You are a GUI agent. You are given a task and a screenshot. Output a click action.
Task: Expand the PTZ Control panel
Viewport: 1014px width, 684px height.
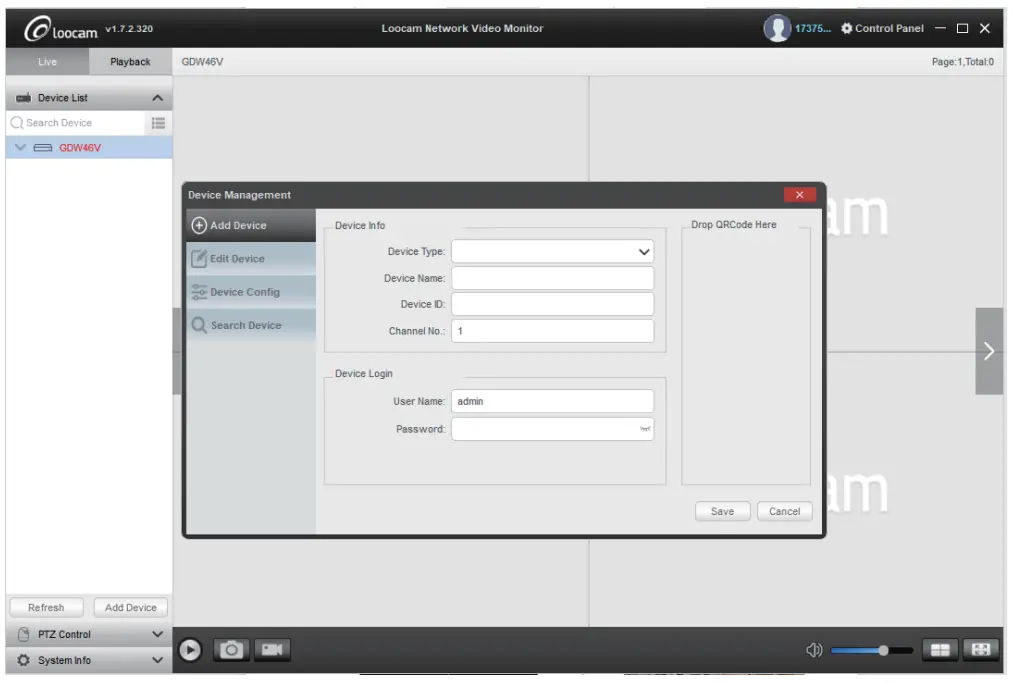click(157, 635)
